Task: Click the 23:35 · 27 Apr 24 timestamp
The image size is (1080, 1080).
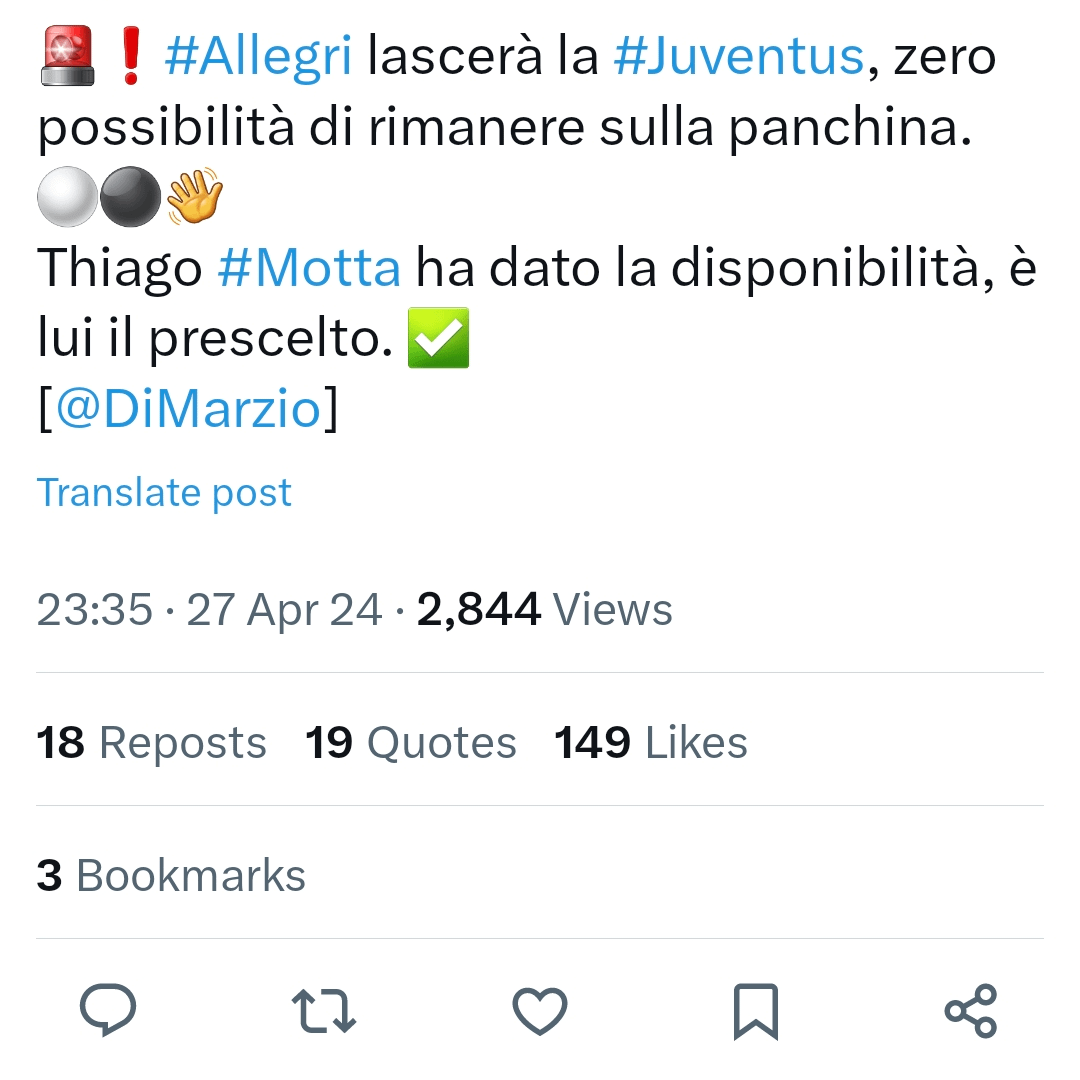Action: coord(209,610)
